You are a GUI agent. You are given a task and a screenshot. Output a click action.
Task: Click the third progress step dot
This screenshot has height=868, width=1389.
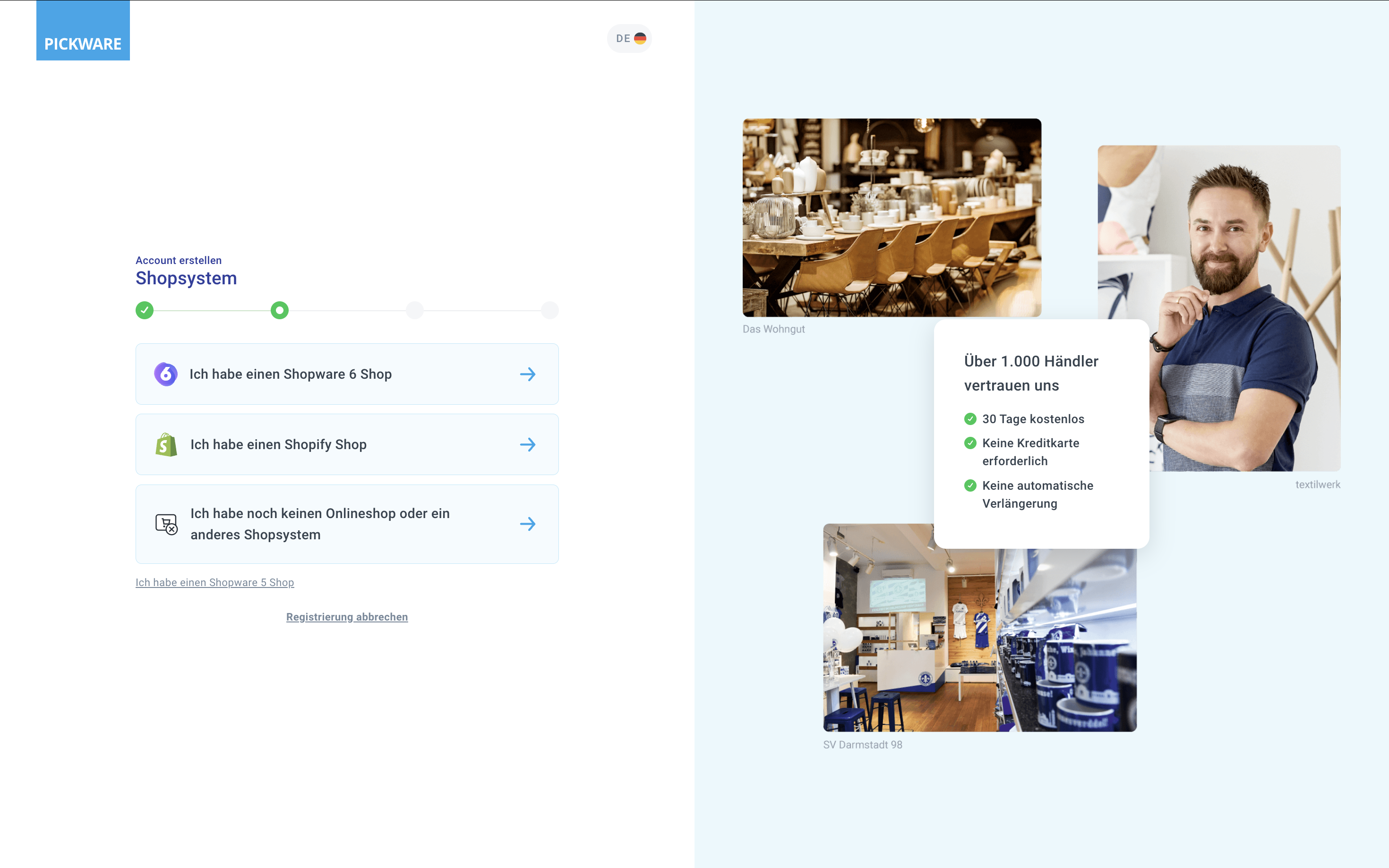coord(415,311)
